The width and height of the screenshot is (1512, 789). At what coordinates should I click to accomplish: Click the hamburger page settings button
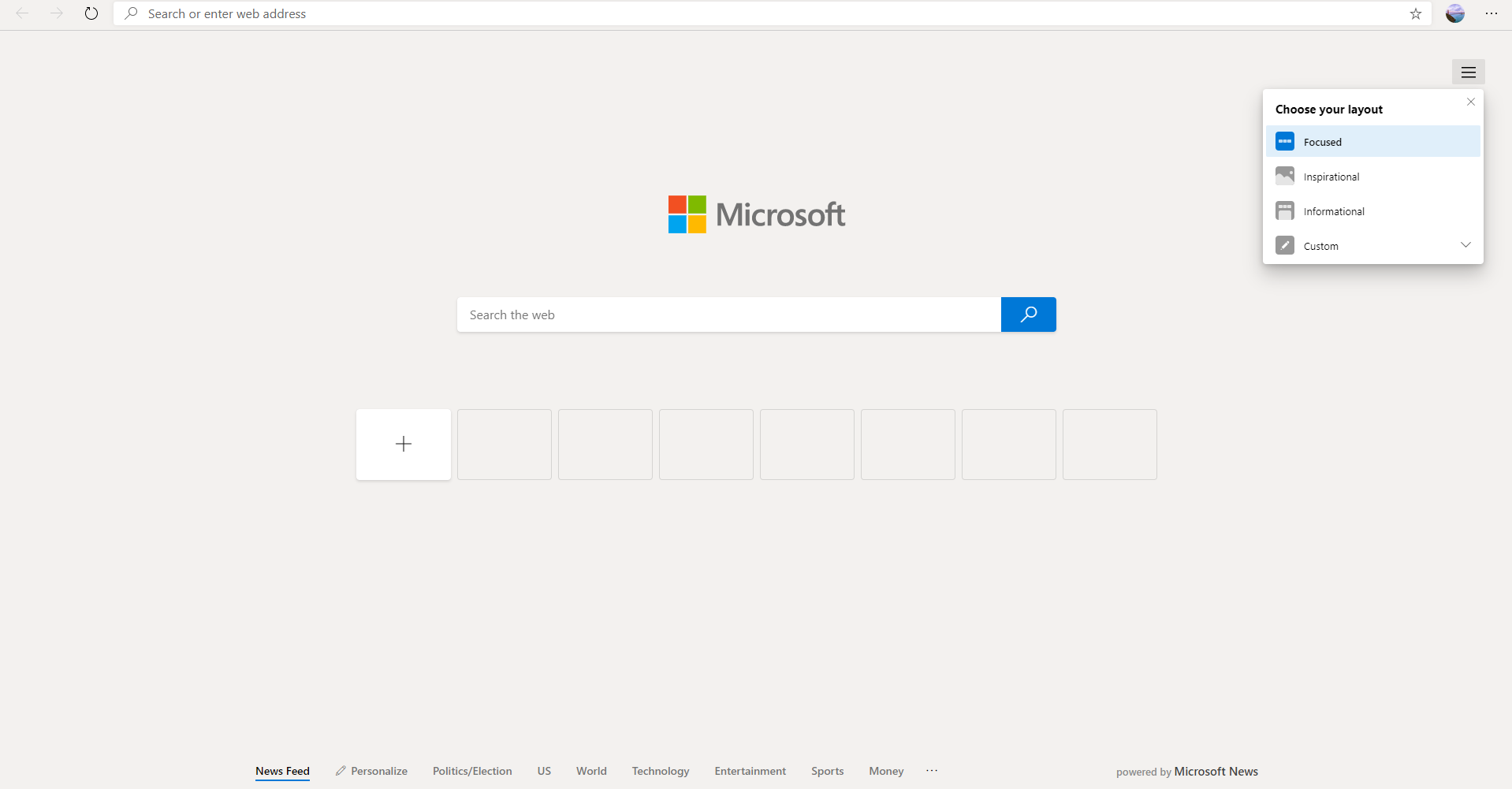click(x=1469, y=73)
